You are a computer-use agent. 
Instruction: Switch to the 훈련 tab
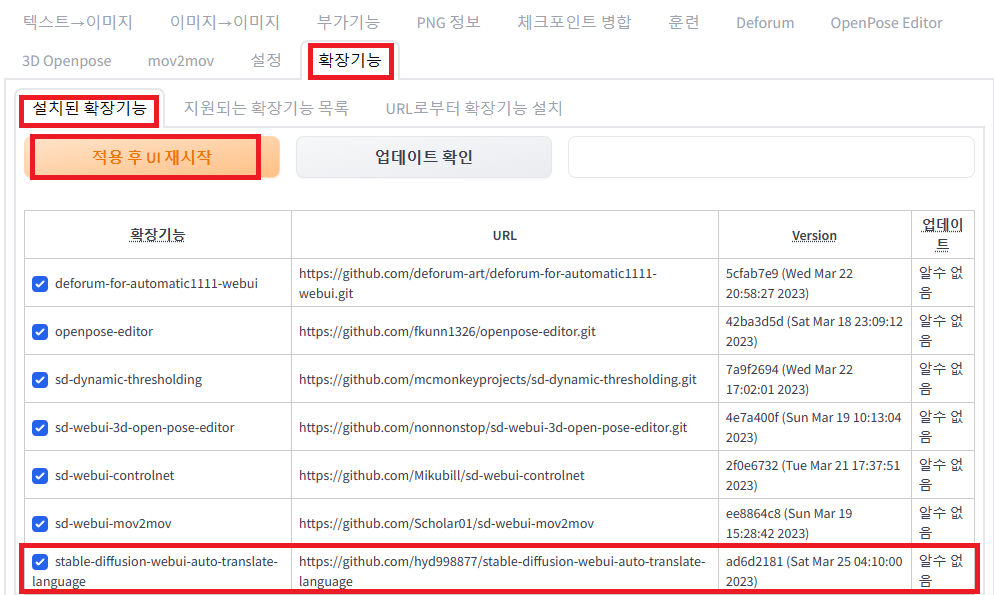pyautogui.click(x=684, y=22)
